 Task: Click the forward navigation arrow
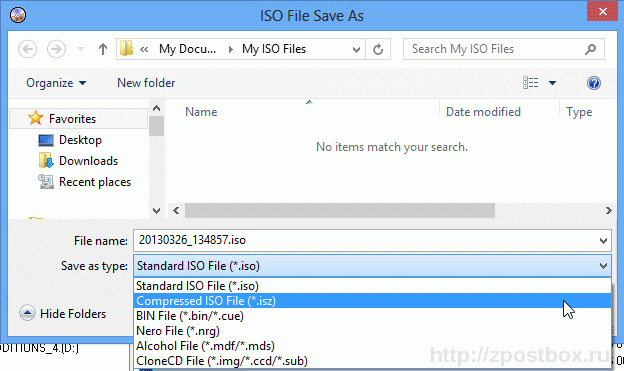point(56,49)
